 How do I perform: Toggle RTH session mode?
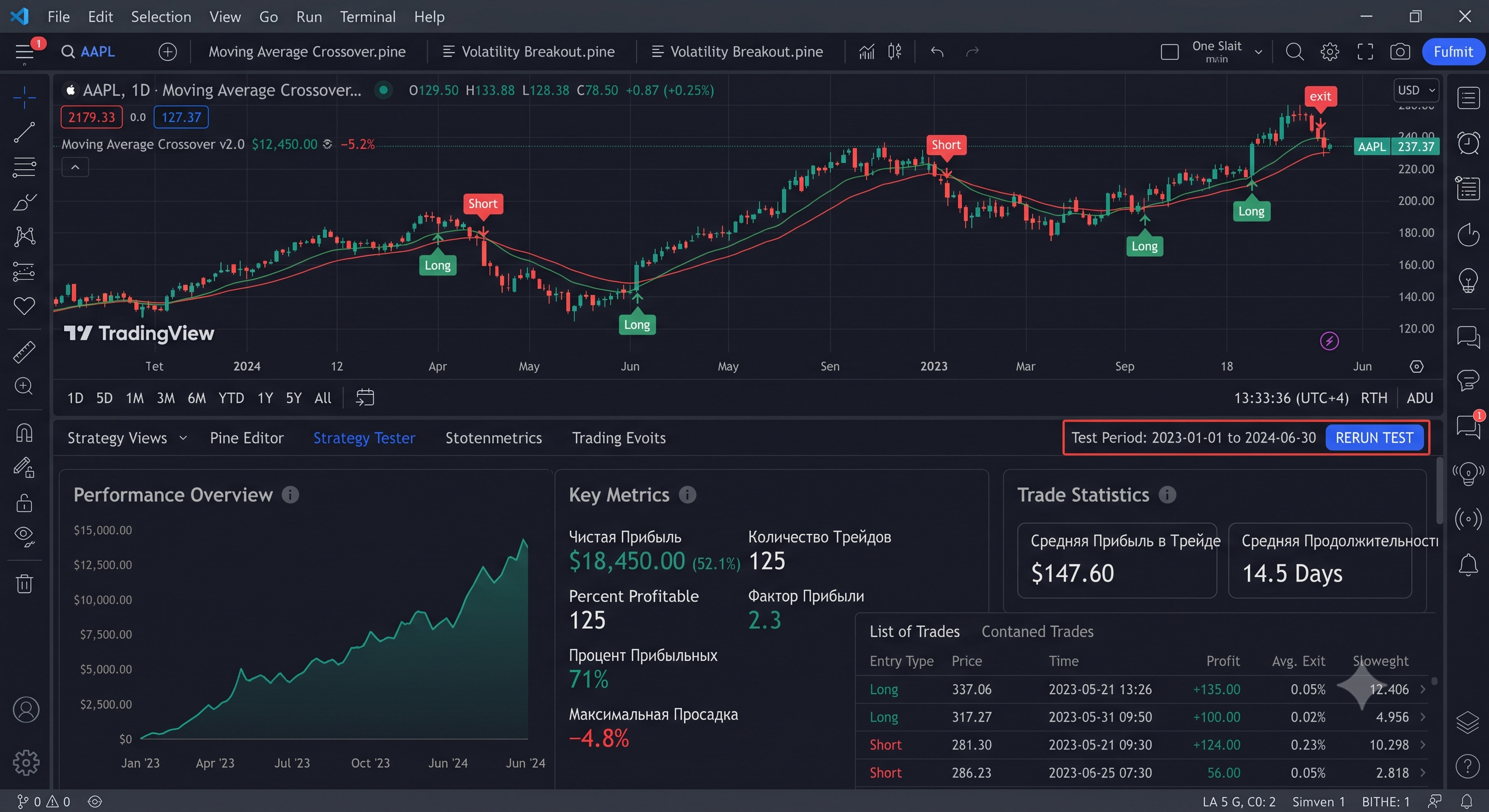click(x=1373, y=398)
